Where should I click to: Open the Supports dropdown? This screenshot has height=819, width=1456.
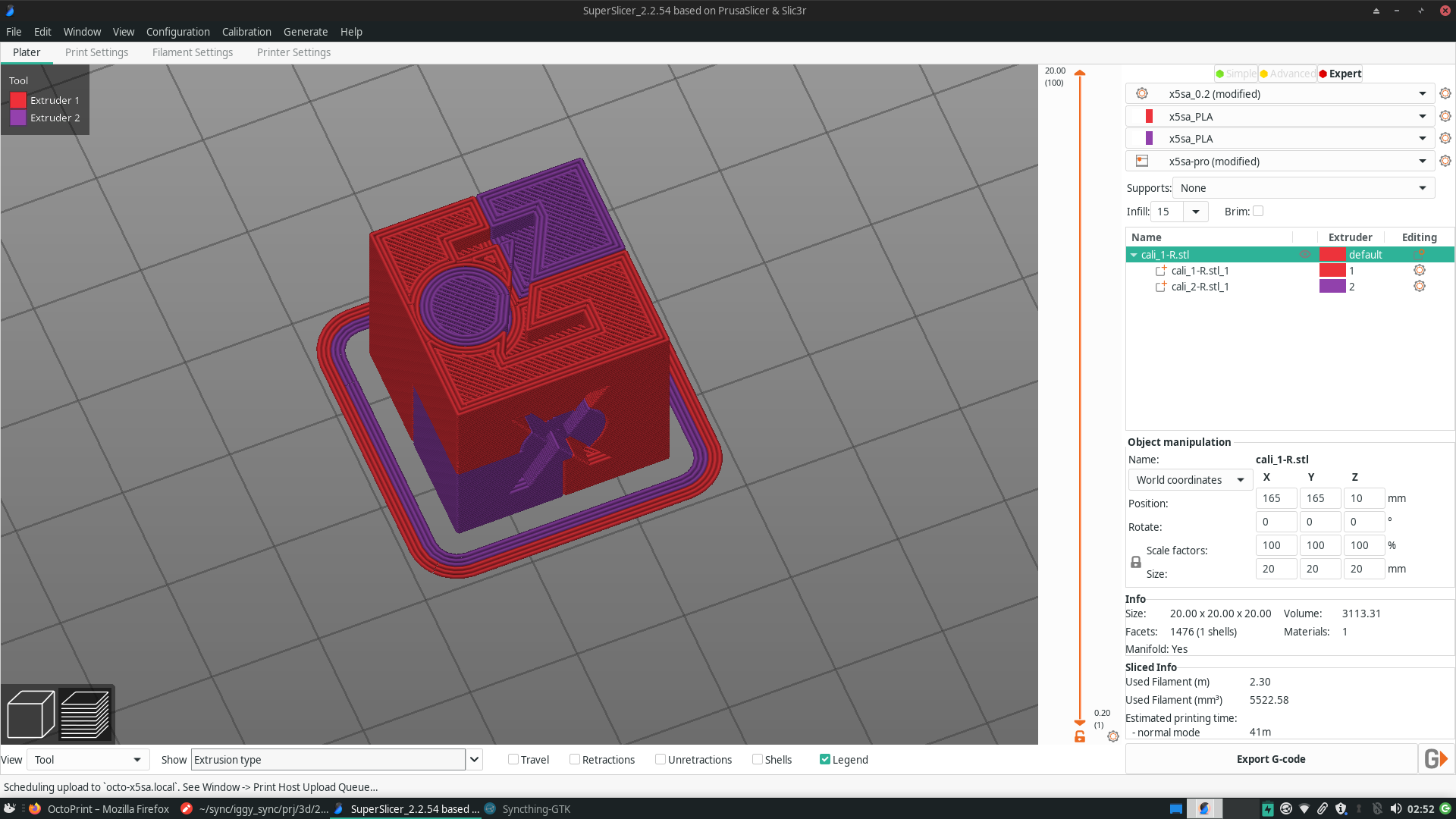1303,188
